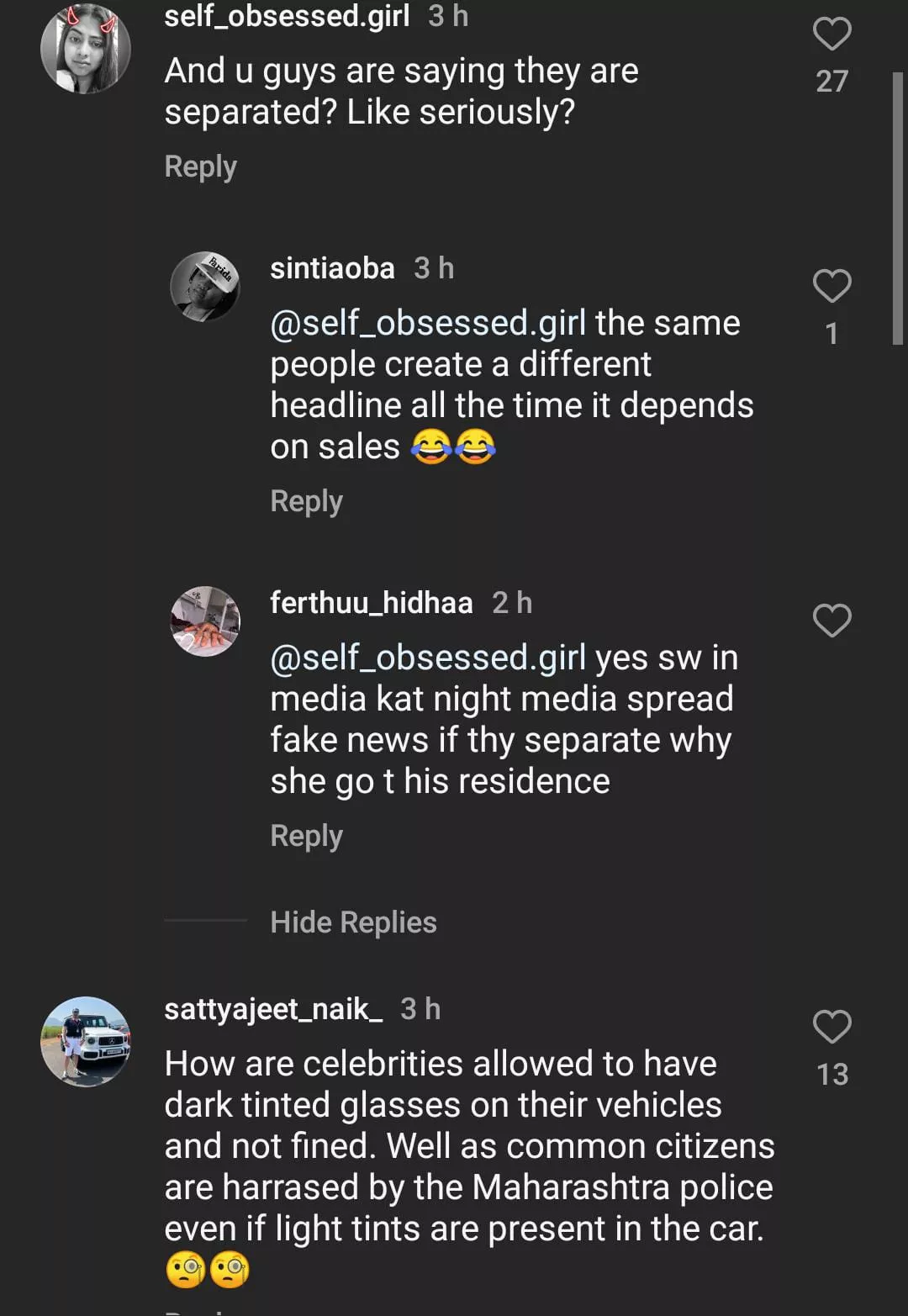The width and height of the screenshot is (908, 1316).
Task: Open sintiaoba's profile picture
Action: 205,286
